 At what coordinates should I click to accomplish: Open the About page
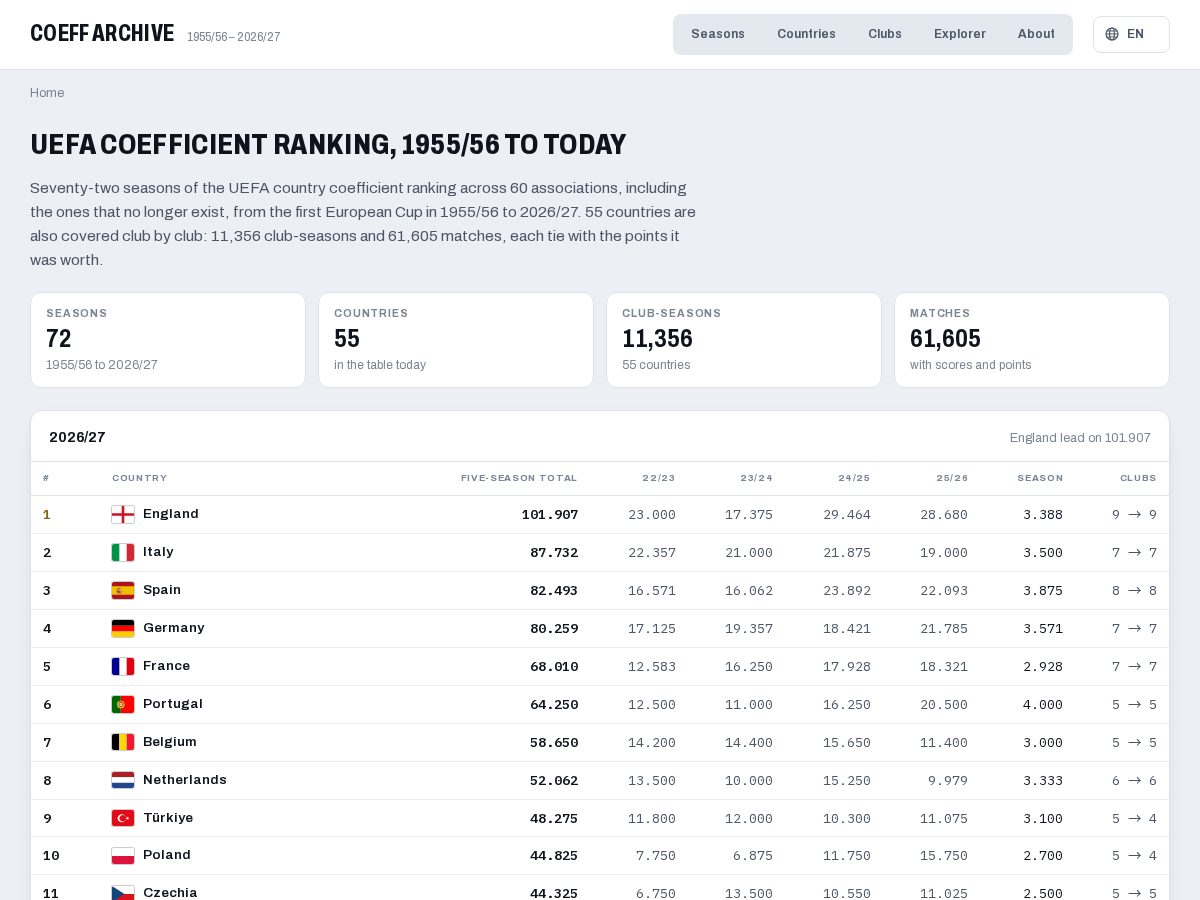(1036, 34)
